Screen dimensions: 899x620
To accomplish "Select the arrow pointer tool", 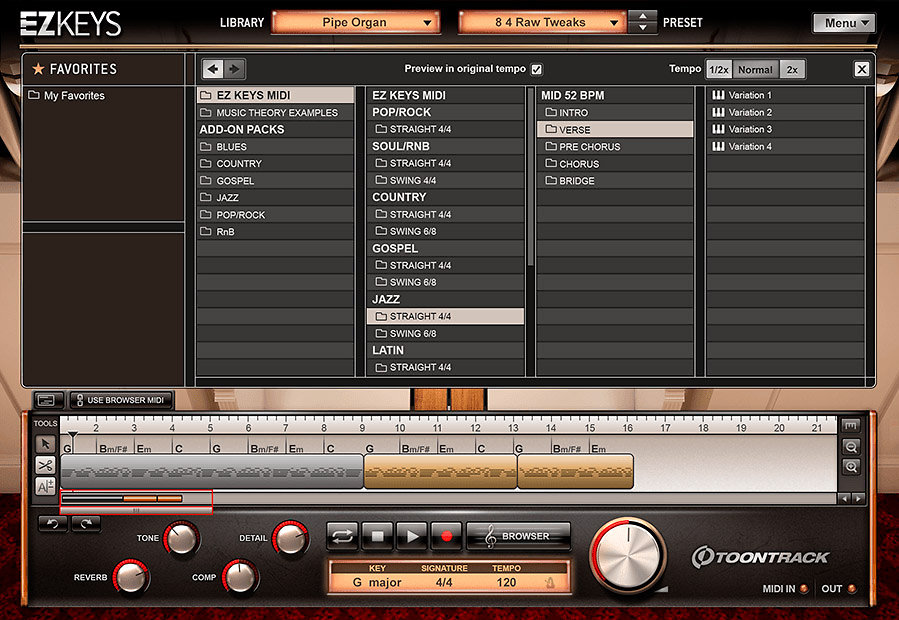I will tap(45, 444).
